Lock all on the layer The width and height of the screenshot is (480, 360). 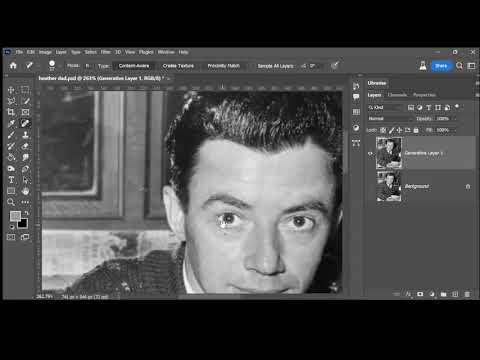416,130
